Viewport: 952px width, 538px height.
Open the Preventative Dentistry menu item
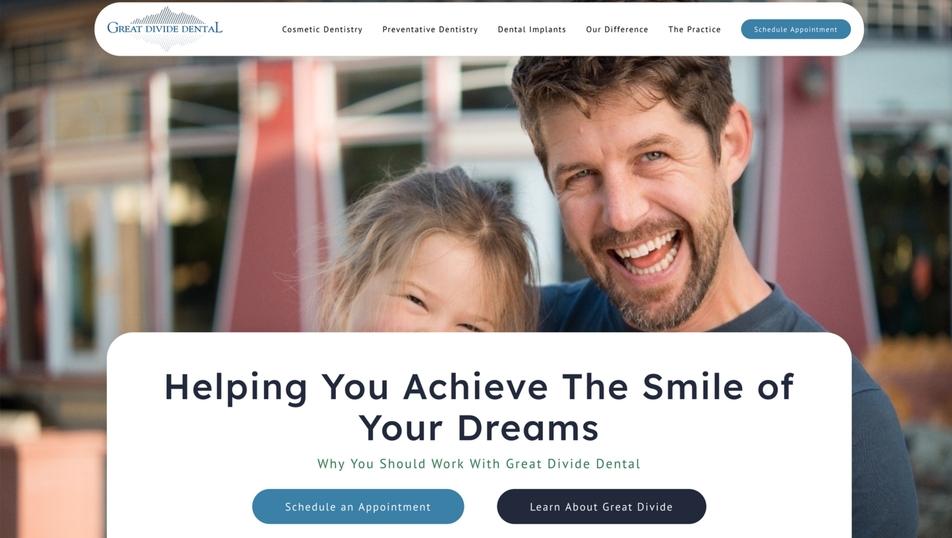[430, 29]
